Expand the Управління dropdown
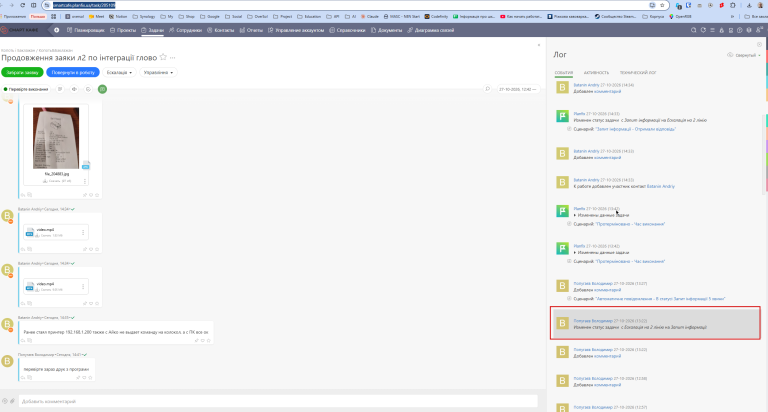 [x=158, y=73]
